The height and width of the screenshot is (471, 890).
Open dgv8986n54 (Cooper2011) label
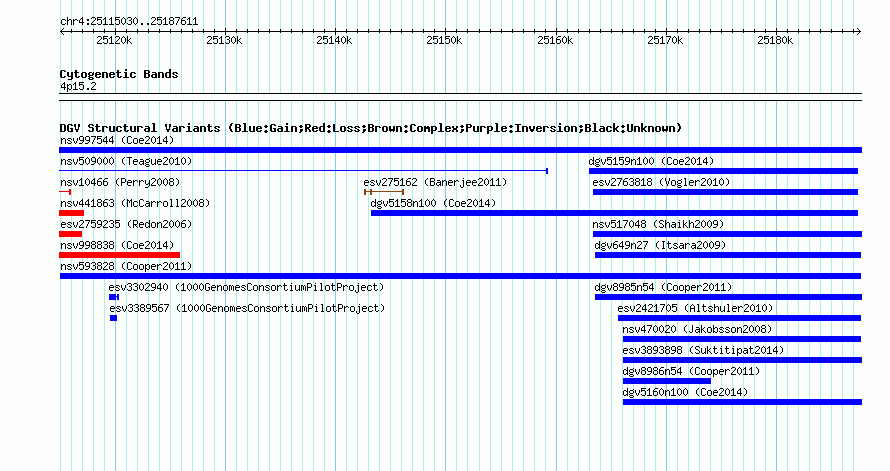[x=691, y=371]
